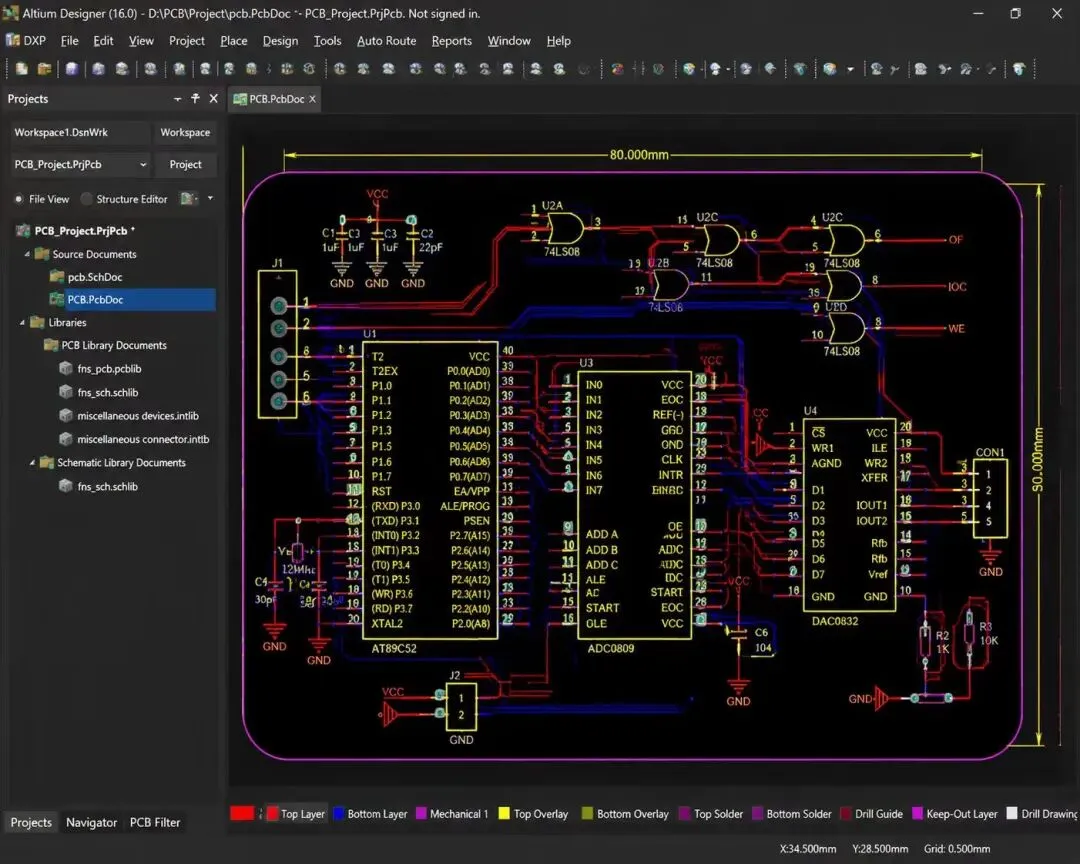This screenshot has height=864, width=1080.
Task: Open dropdown arrow beside Structure Editor icon
Action: (x=210, y=198)
